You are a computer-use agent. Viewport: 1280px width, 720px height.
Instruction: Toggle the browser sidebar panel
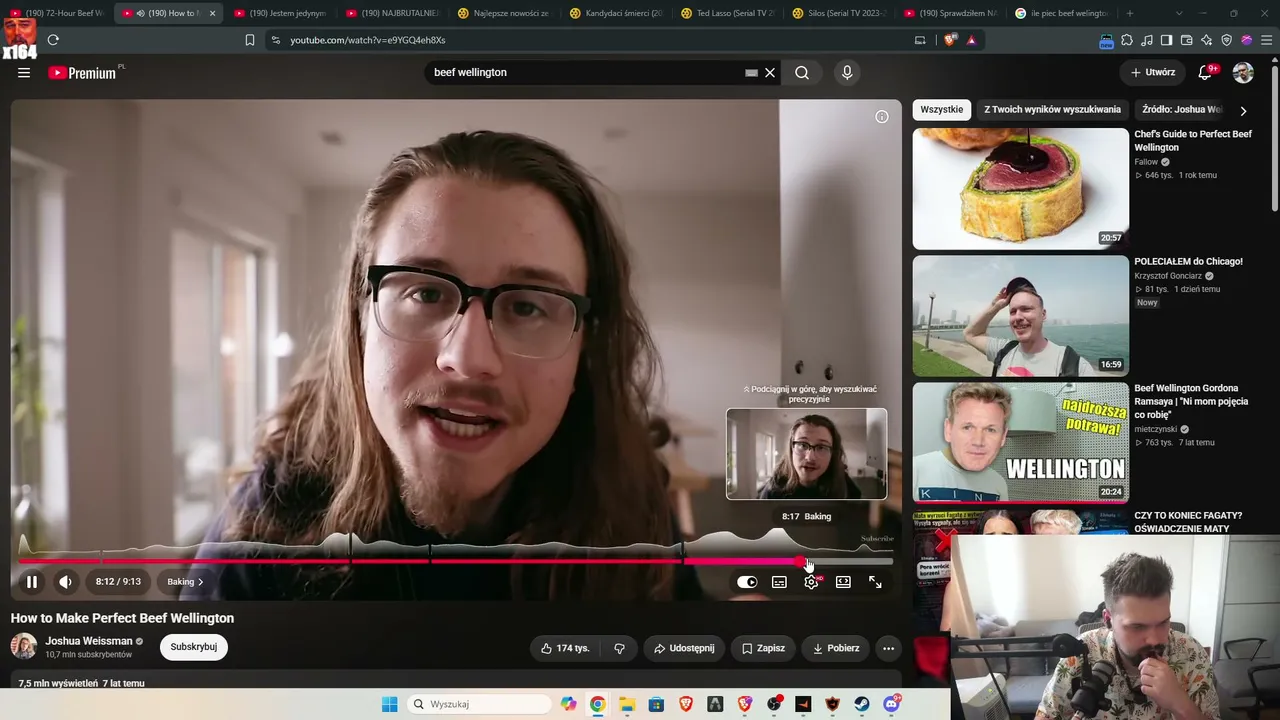pyautogui.click(x=1166, y=40)
